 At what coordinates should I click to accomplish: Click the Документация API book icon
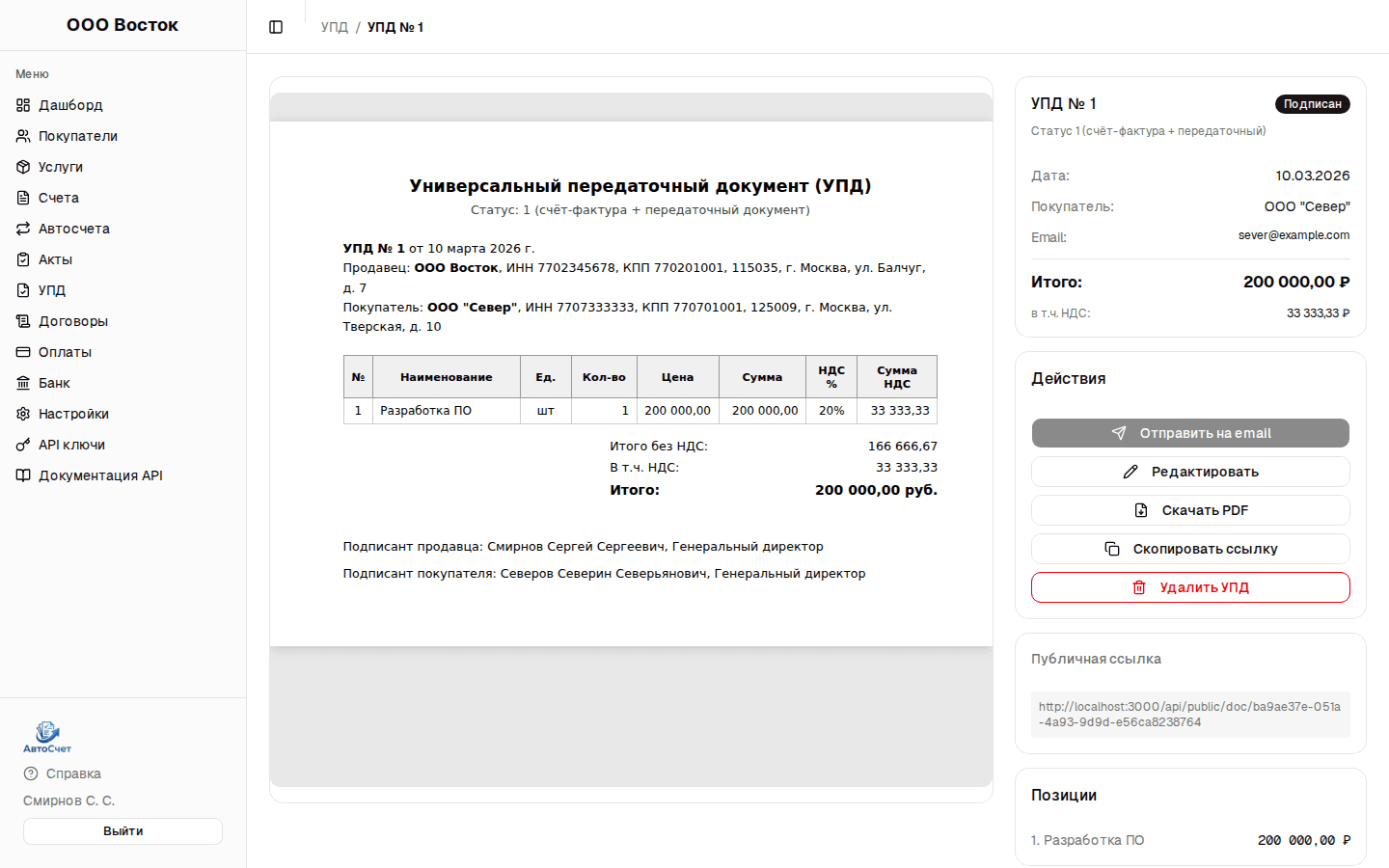click(23, 475)
